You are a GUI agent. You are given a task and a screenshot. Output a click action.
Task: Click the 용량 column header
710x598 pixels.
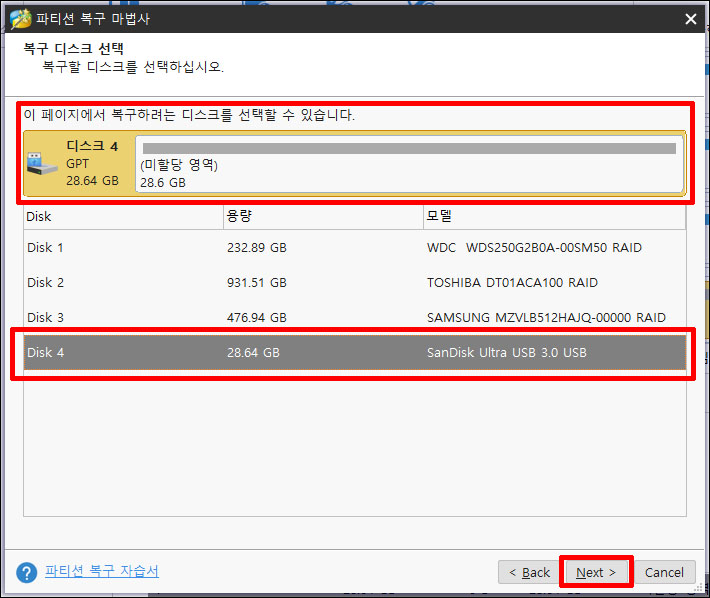(x=323, y=217)
